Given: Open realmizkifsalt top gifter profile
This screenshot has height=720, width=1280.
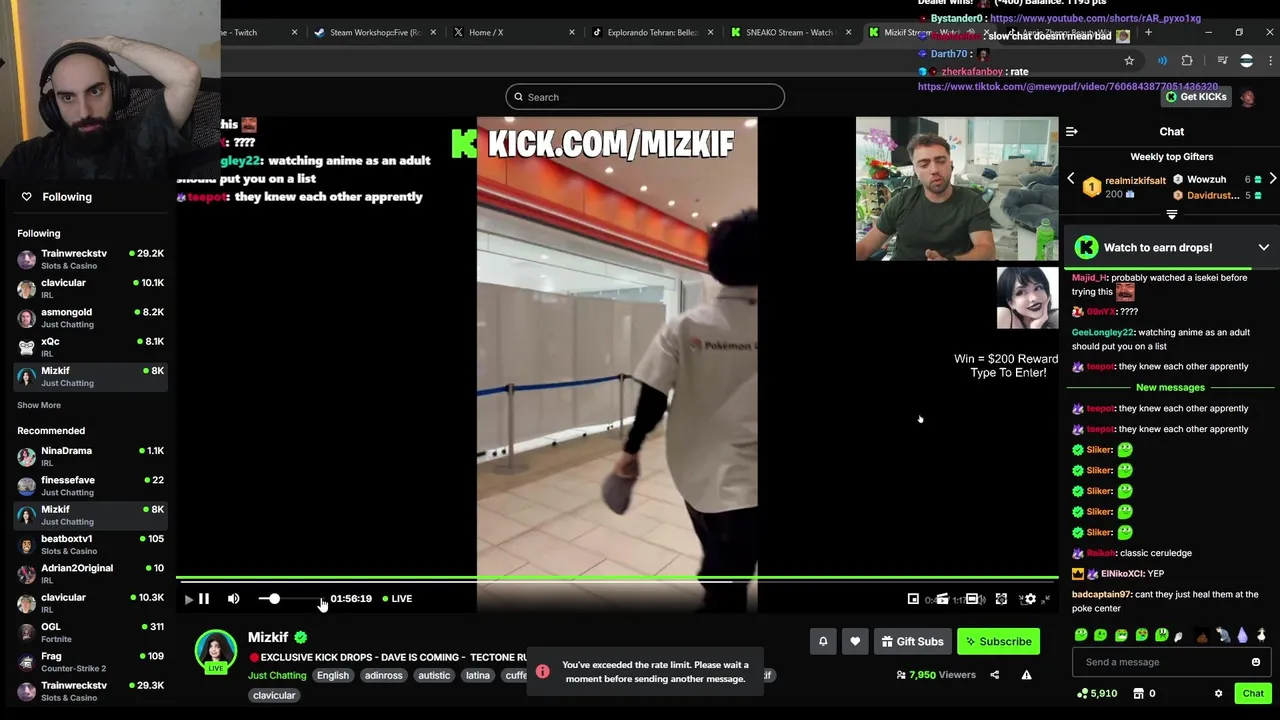Looking at the screenshot, I should click(x=1135, y=181).
